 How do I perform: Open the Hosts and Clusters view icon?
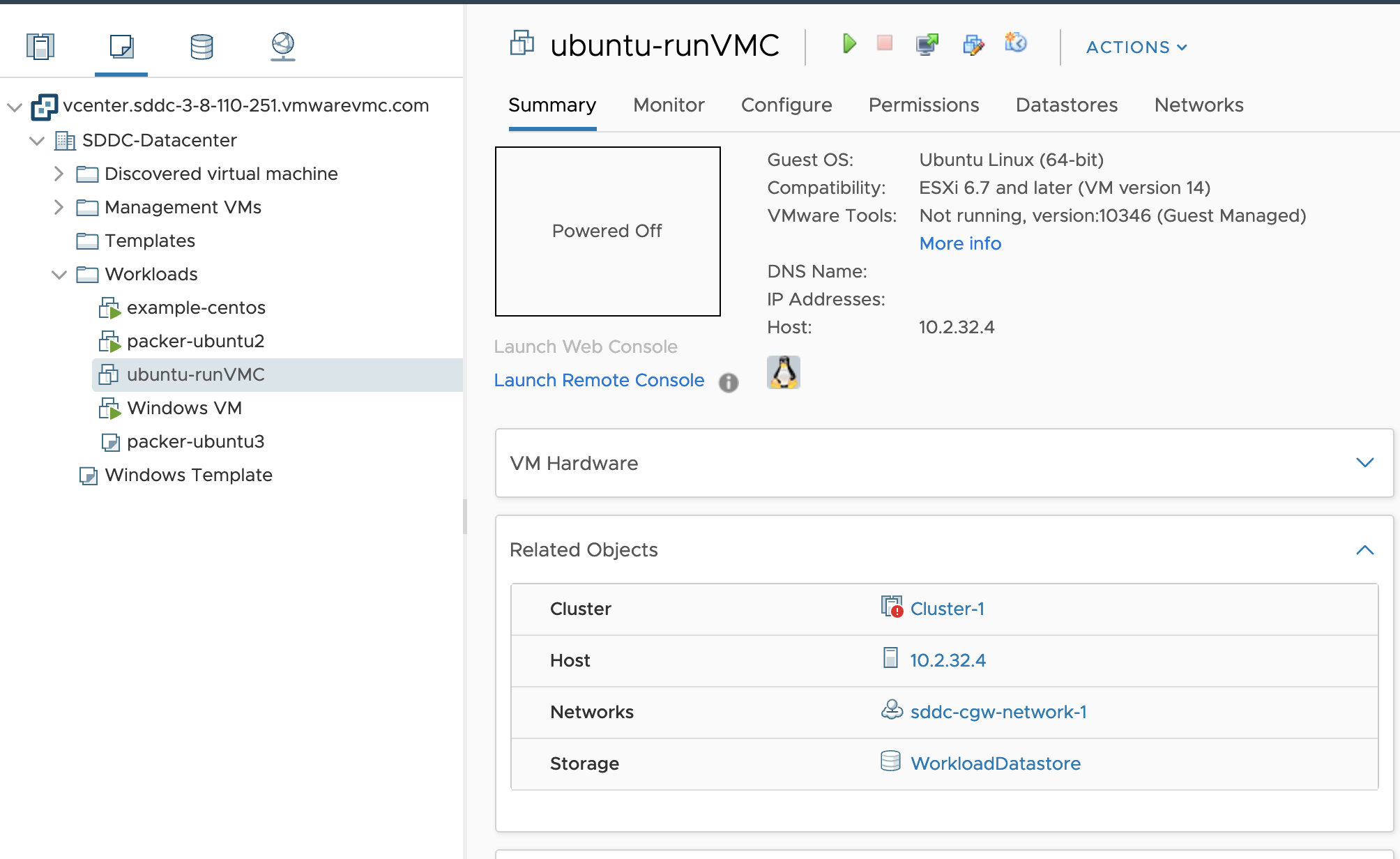click(x=40, y=47)
